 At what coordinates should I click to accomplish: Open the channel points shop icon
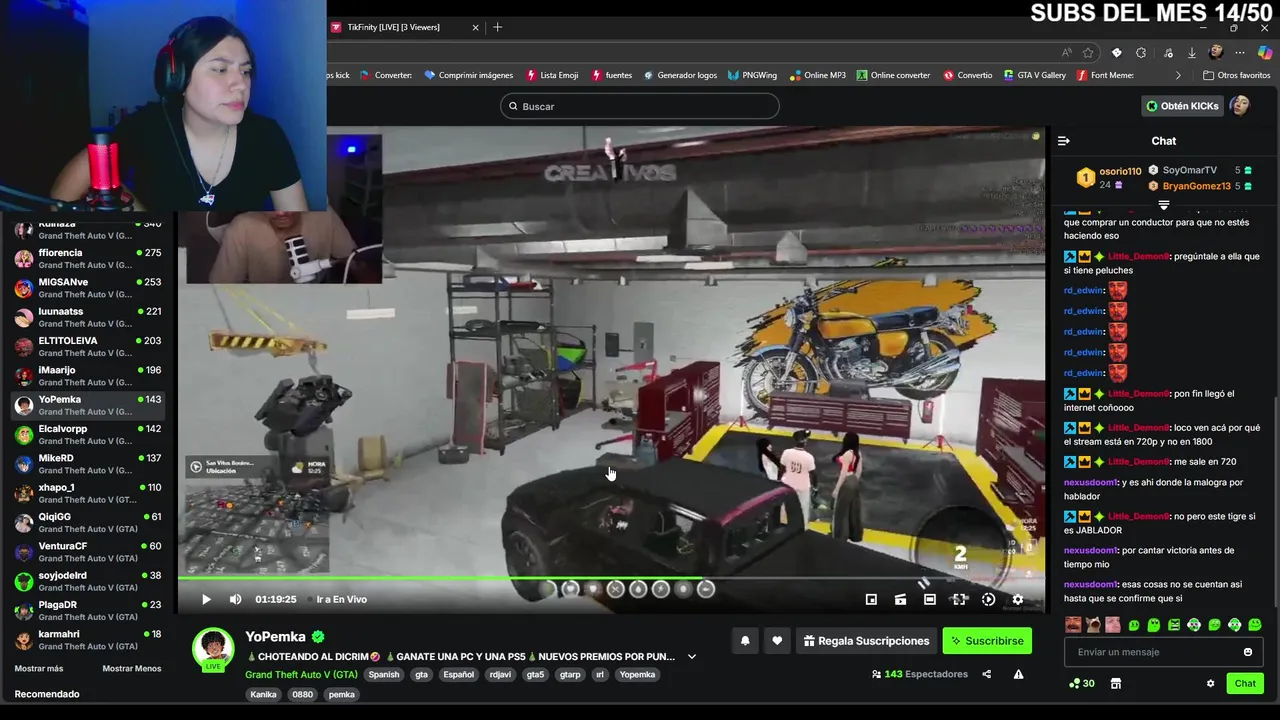[x=1116, y=684]
